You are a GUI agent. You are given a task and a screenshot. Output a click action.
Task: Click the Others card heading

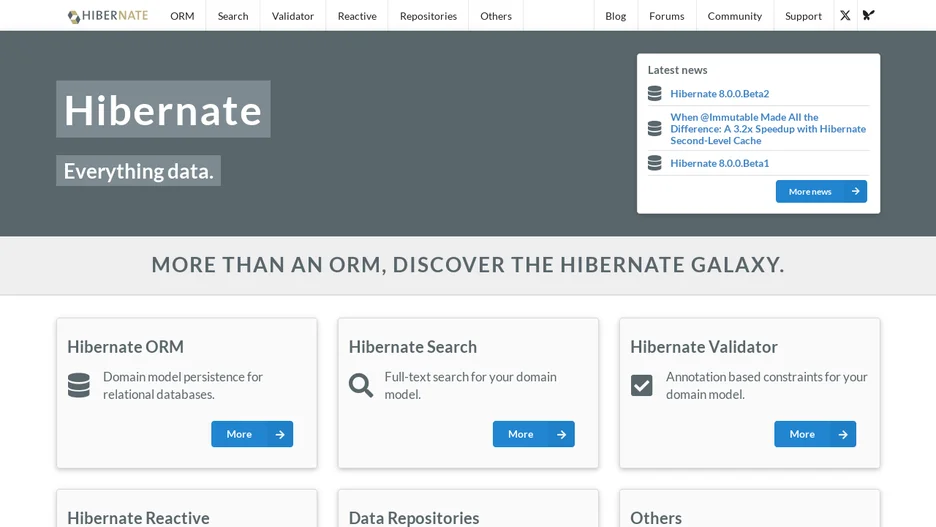[x=656, y=517]
